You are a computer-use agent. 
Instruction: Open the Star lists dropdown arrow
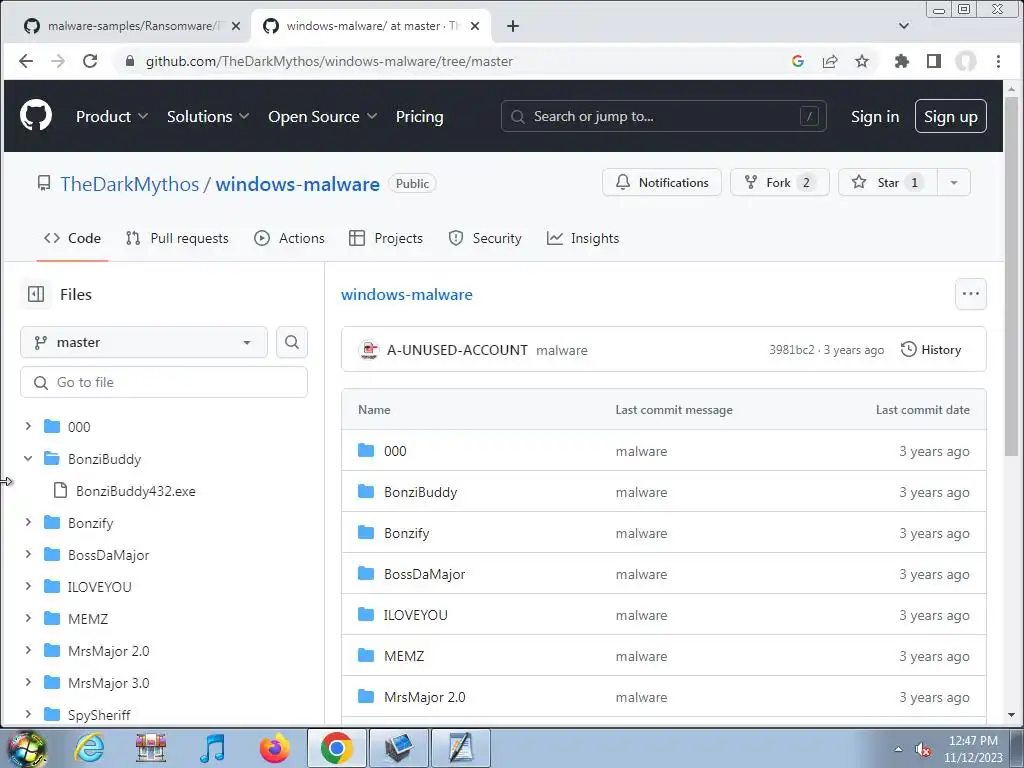coord(953,183)
